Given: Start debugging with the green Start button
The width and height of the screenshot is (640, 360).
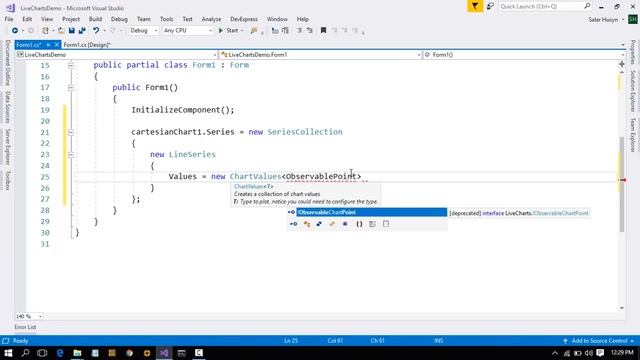Looking at the screenshot, I should coord(229,31).
